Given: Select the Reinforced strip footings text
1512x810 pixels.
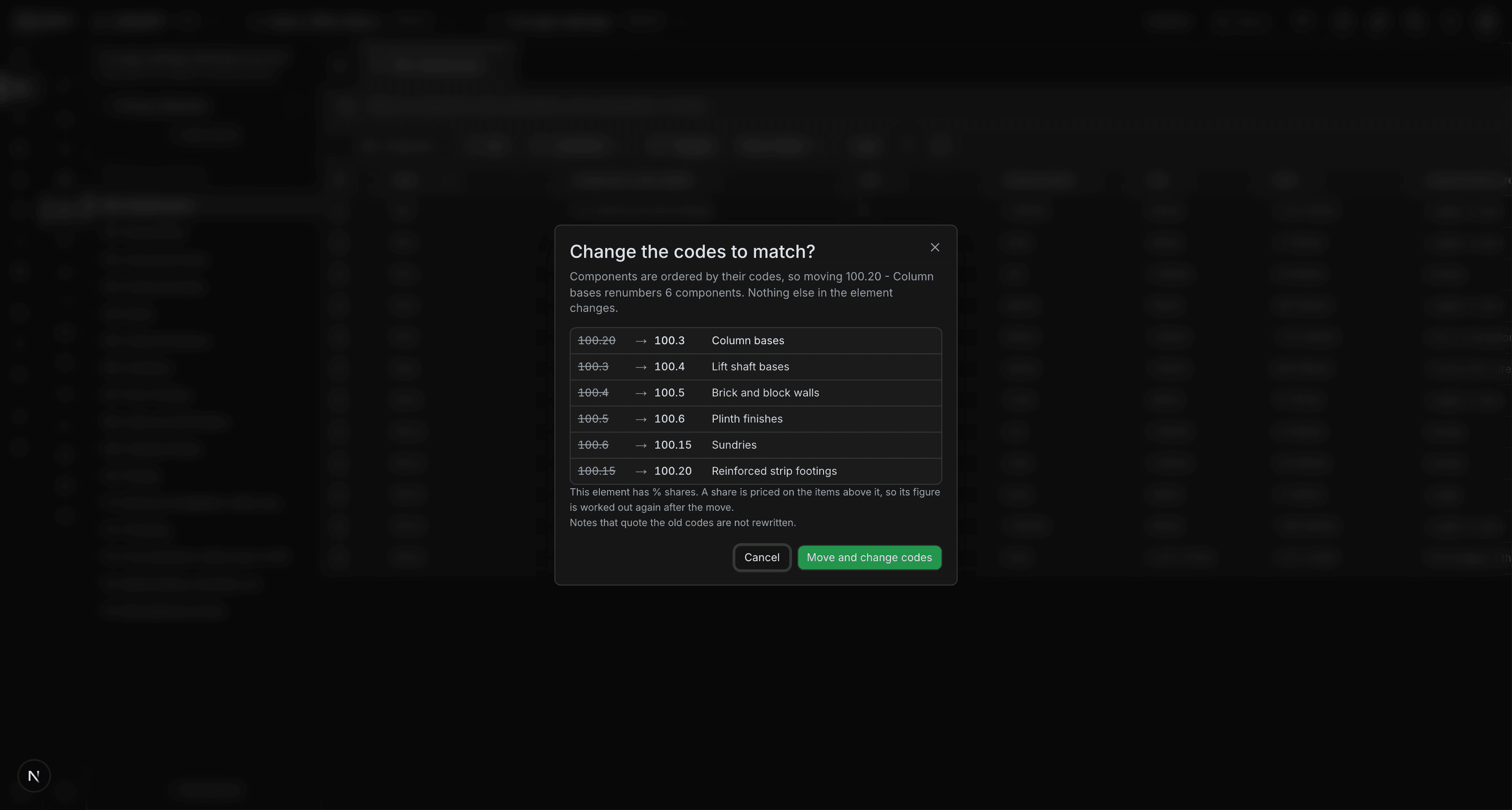Looking at the screenshot, I should tap(774, 471).
